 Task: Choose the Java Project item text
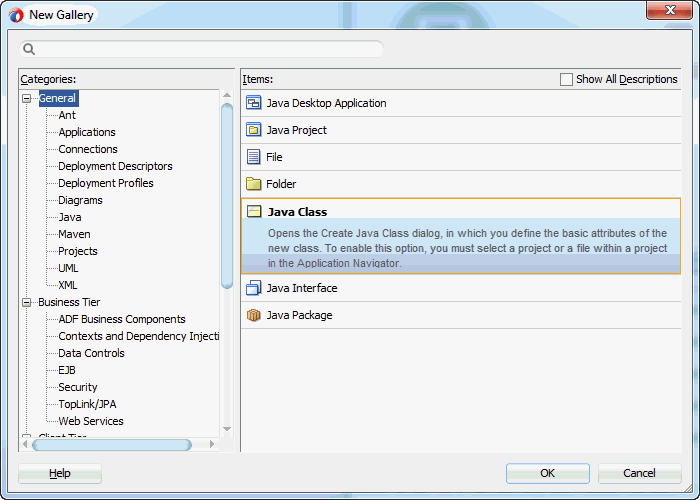tap(297, 130)
